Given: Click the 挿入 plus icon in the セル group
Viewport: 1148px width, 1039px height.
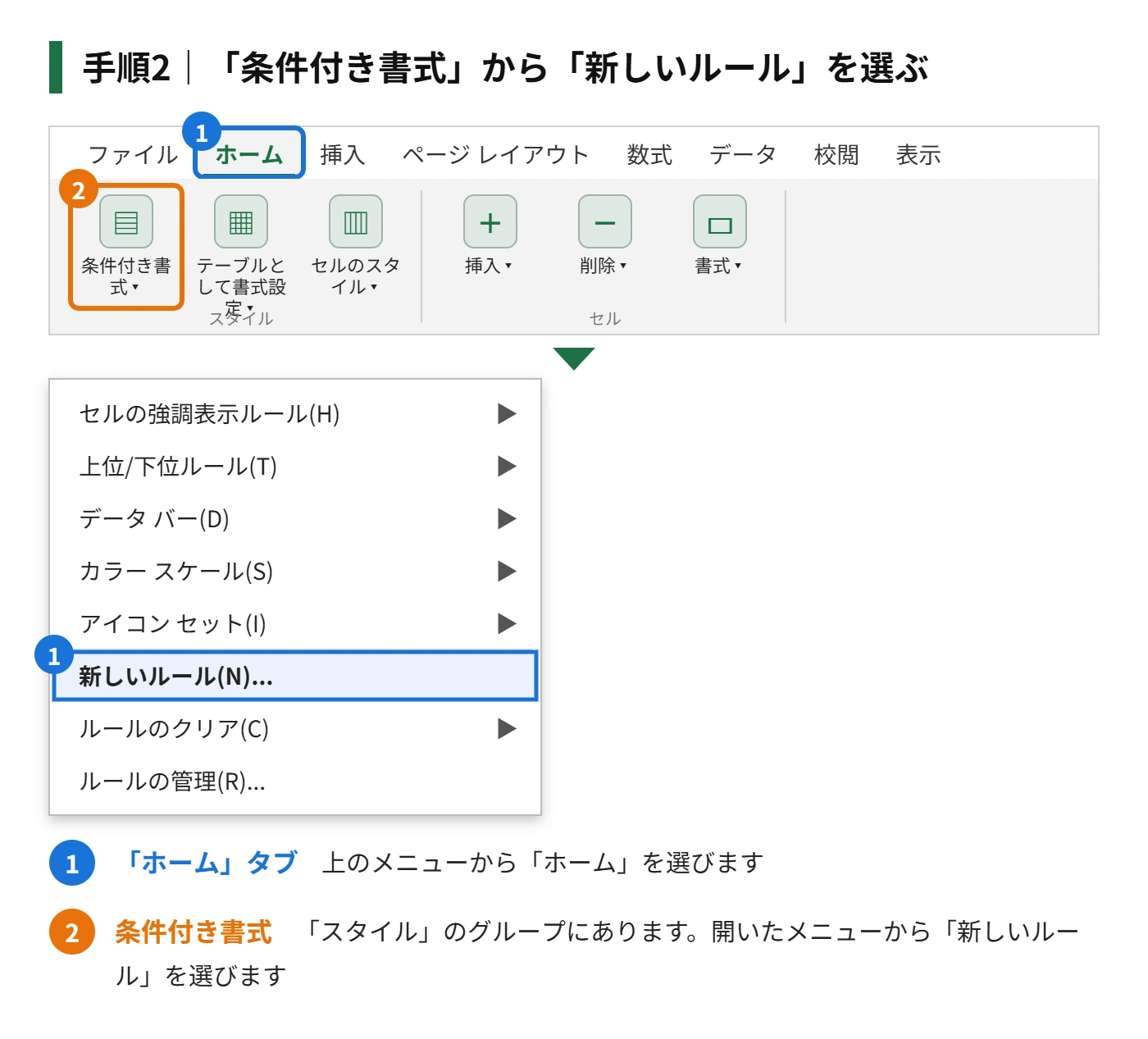Looking at the screenshot, I should (x=490, y=221).
